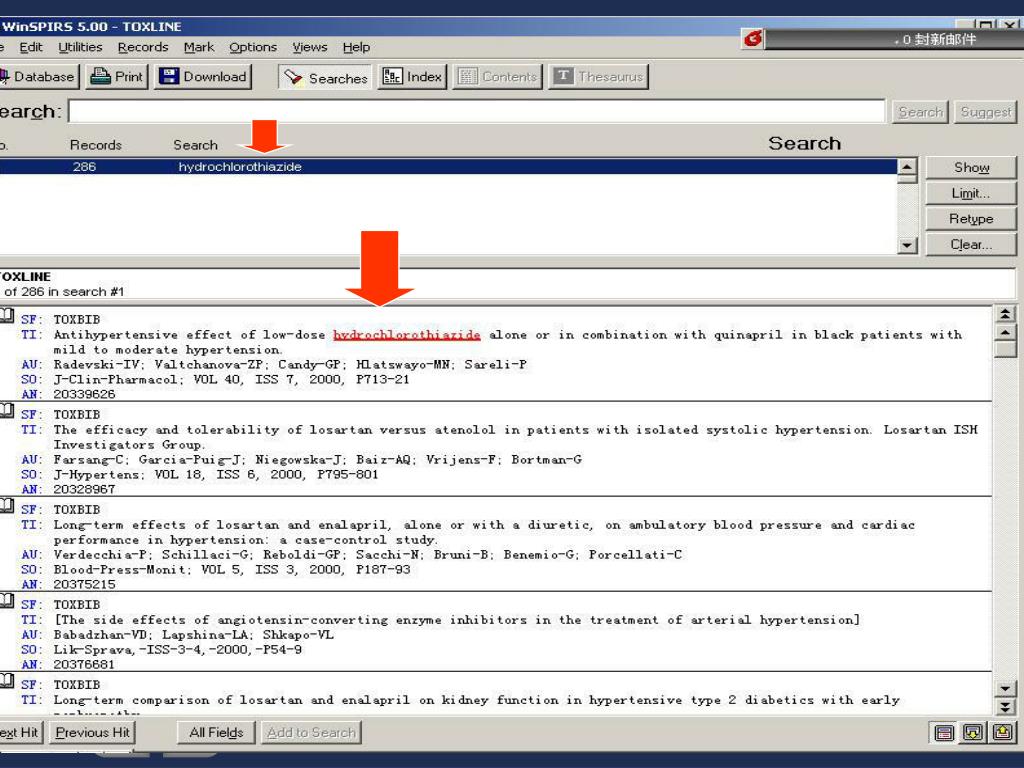The height and width of the screenshot is (768, 1024).
Task: Open the Options menu
Action: pos(253,47)
